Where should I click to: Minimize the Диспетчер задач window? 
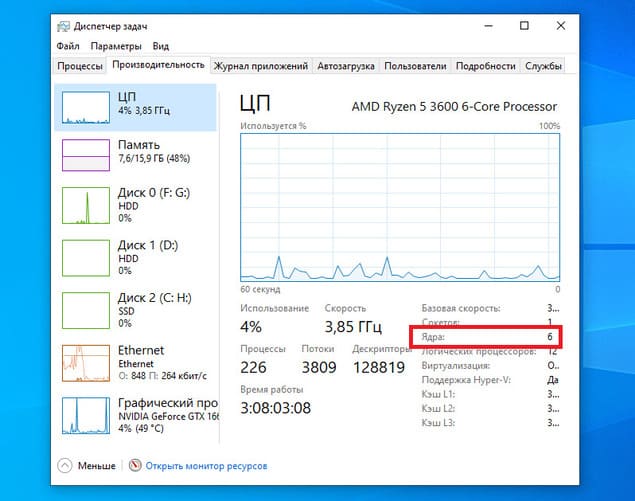489,26
